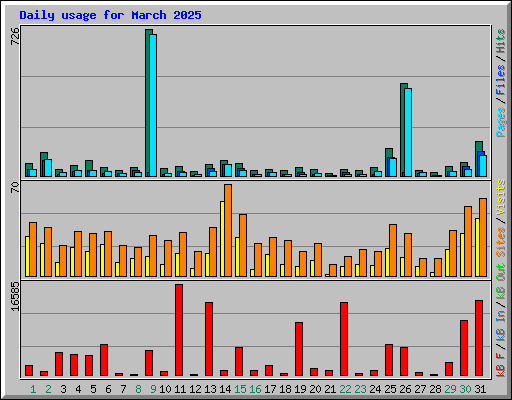Screen dimensions: 512x400
Task: Click the red kB bar for day 11
Action: (179, 330)
